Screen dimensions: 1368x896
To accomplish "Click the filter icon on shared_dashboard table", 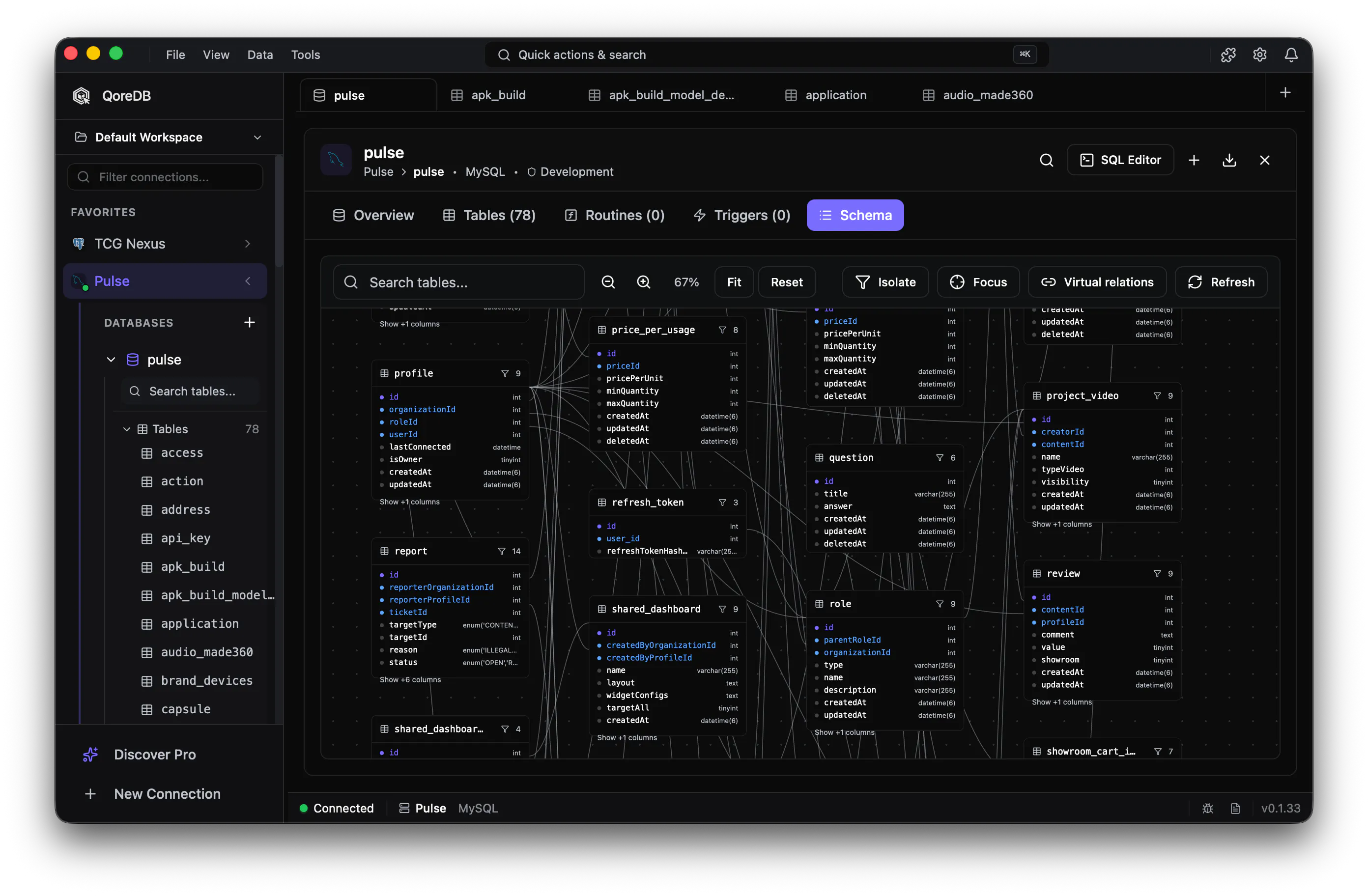I will (x=722, y=609).
